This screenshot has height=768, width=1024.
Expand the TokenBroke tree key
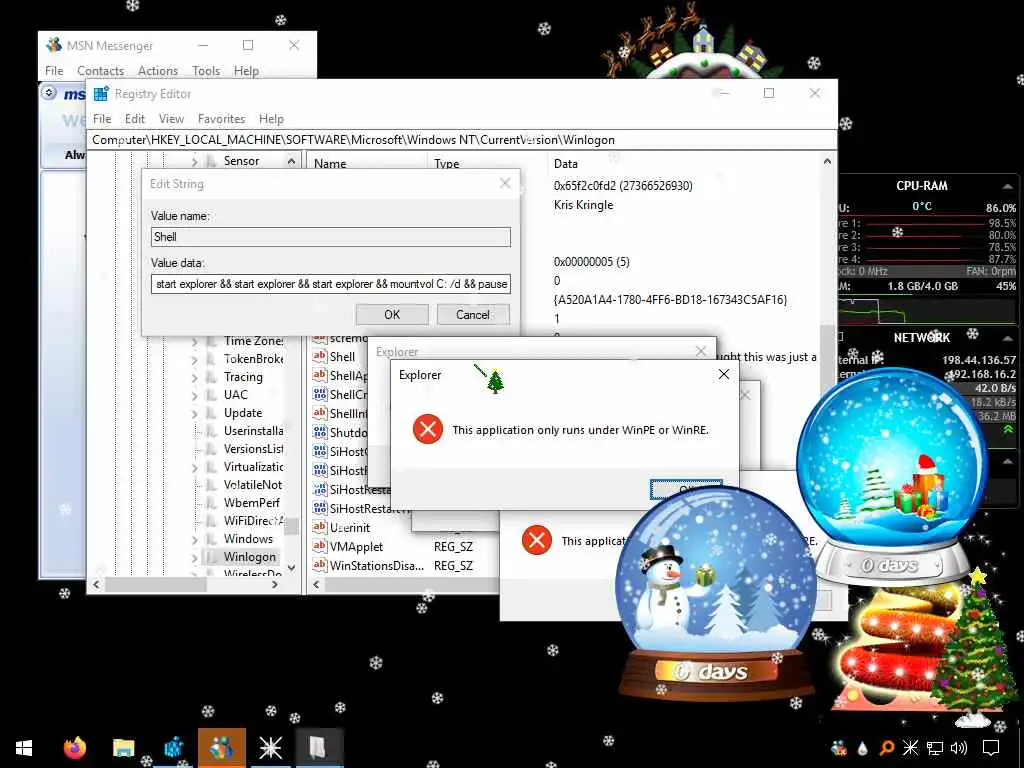click(195, 359)
